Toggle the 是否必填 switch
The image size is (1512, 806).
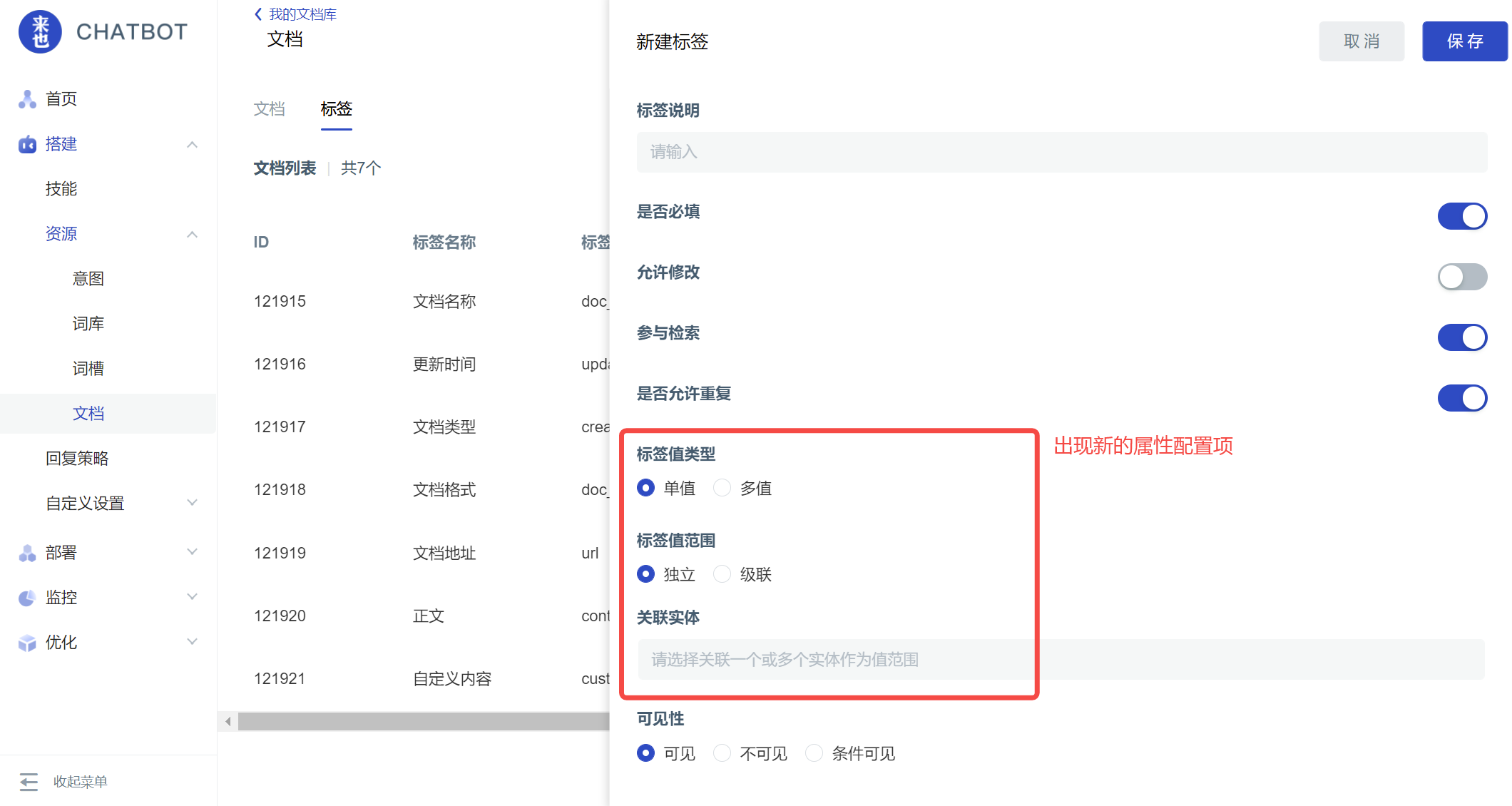point(1462,216)
